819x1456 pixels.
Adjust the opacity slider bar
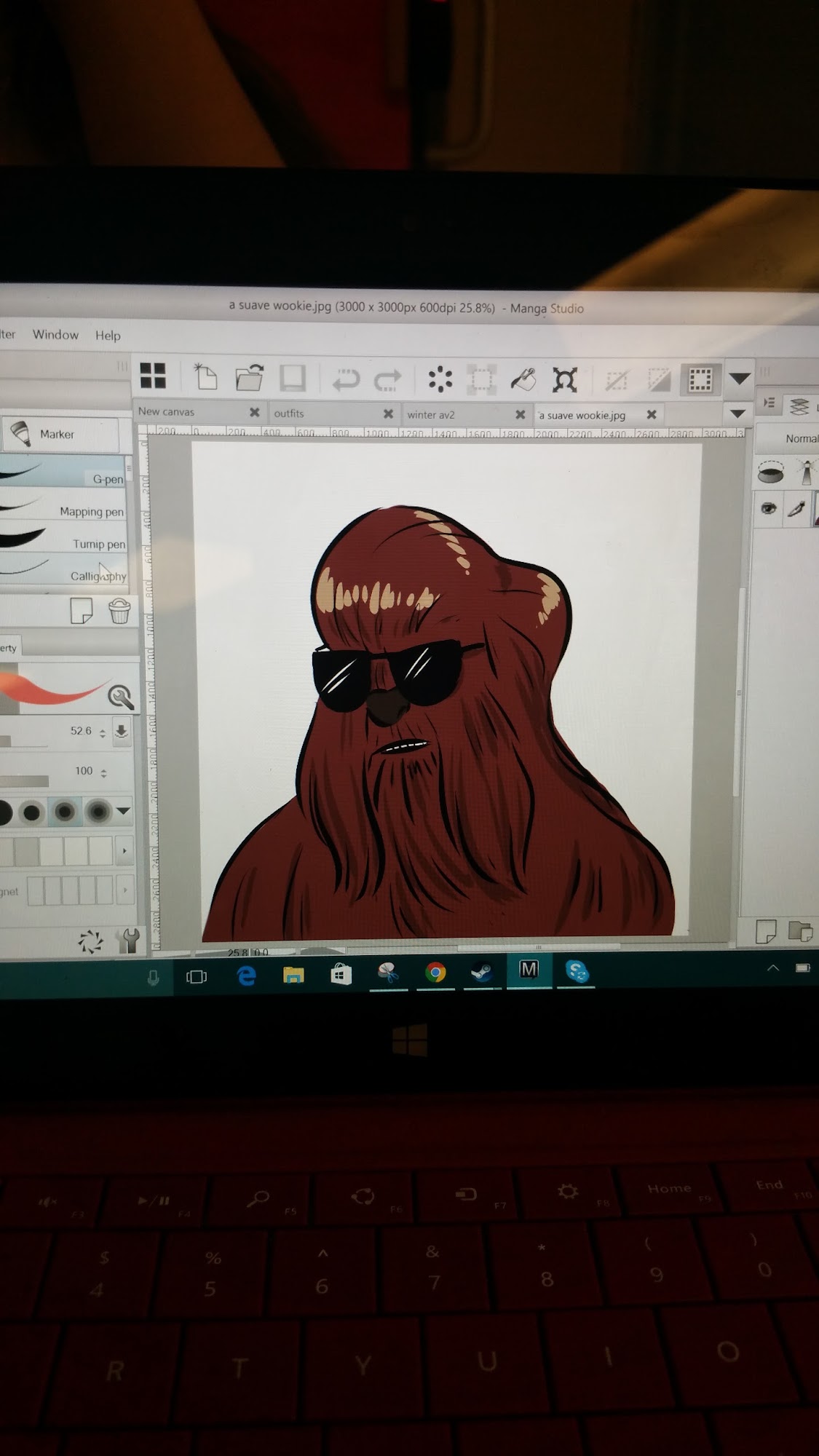coord(24,781)
